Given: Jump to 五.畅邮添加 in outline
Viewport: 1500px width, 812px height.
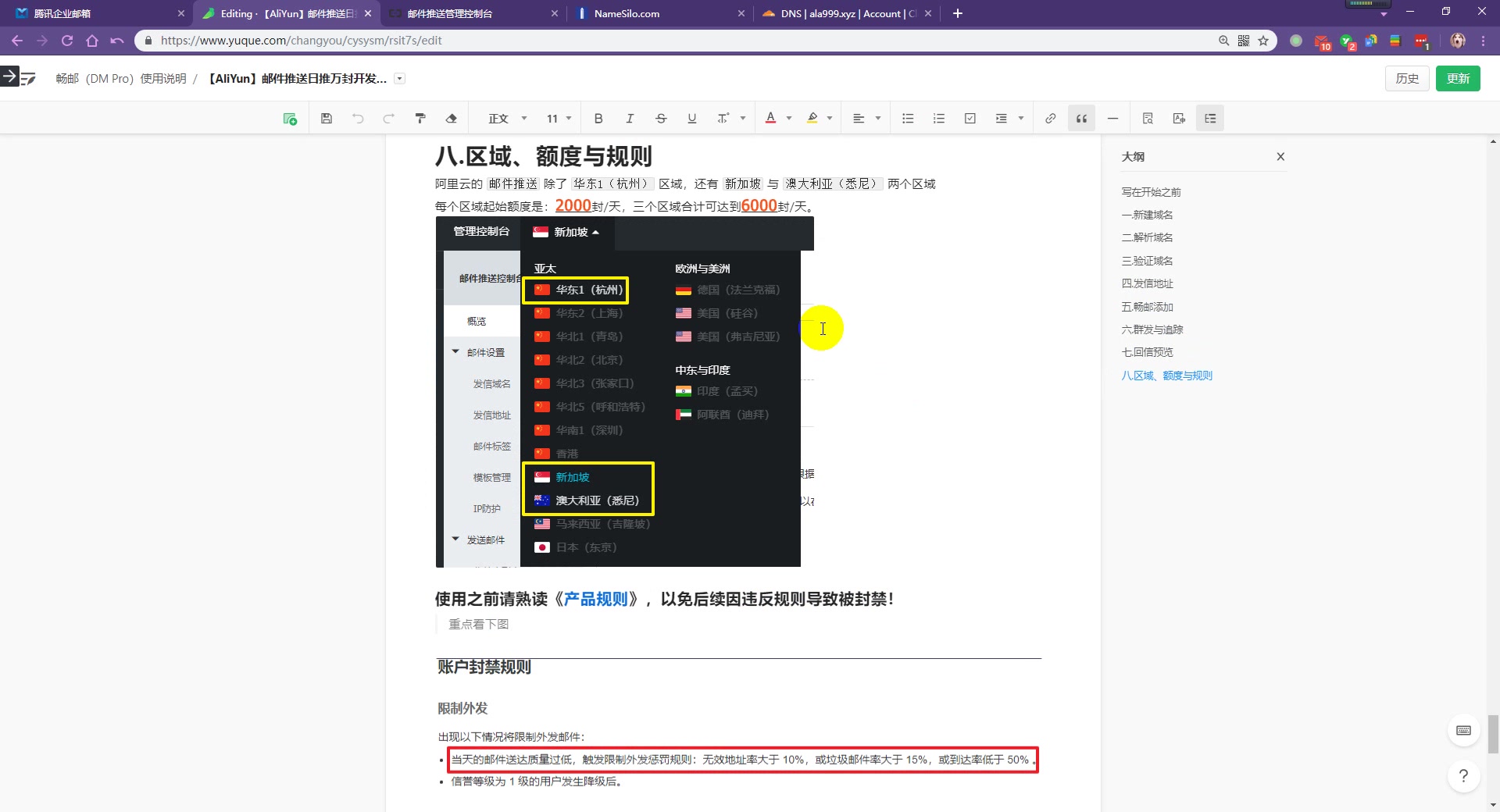Looking at the screenshot, I should click(x=1147, y=307).
